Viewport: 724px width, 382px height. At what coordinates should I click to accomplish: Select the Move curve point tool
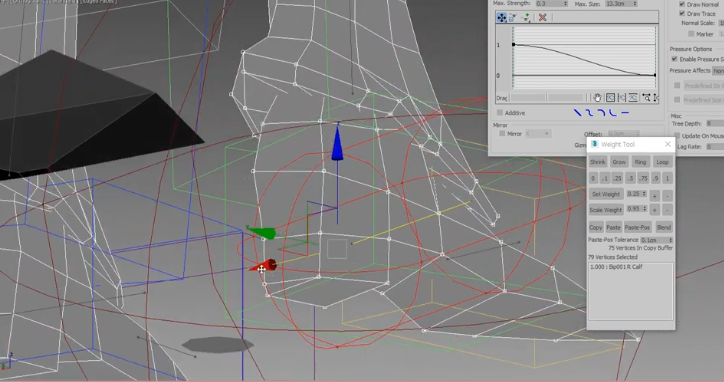pos(501,18)
